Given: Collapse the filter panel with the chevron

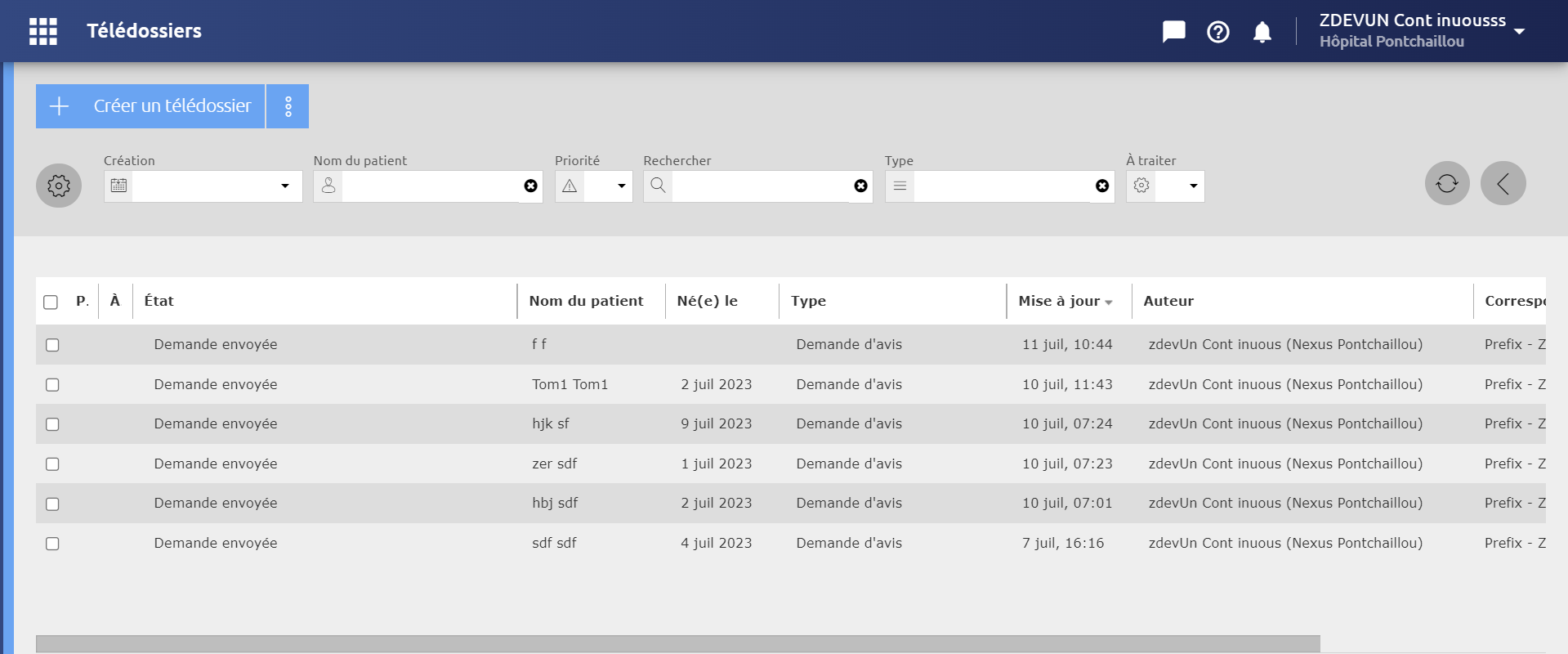Looking at the screenshot, I should (x=1503, y=183).
